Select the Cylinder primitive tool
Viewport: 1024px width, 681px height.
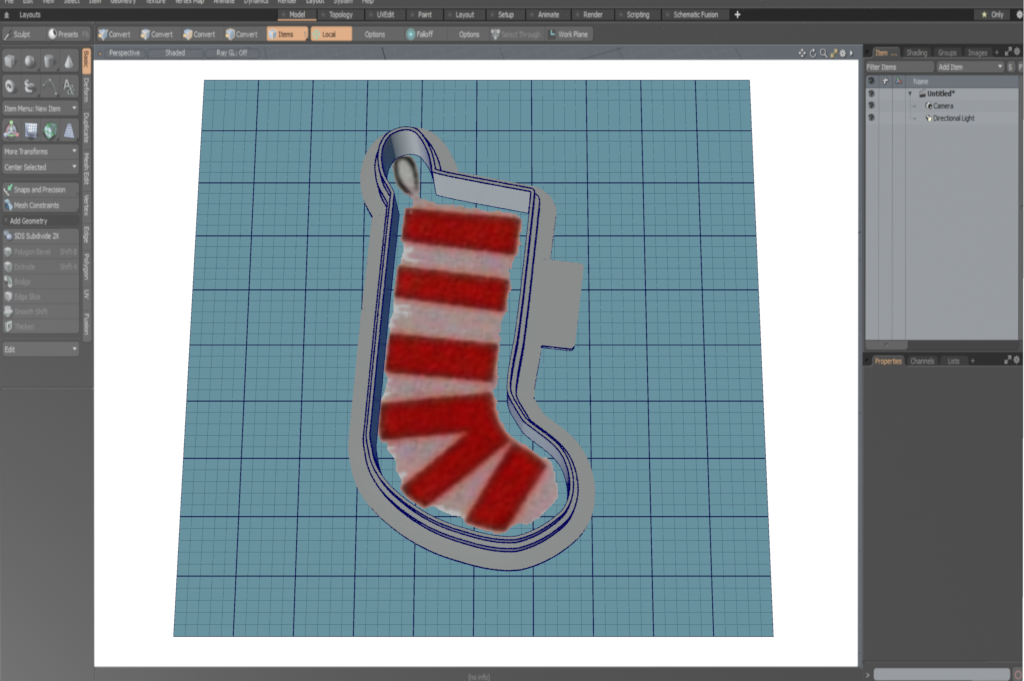49,62
